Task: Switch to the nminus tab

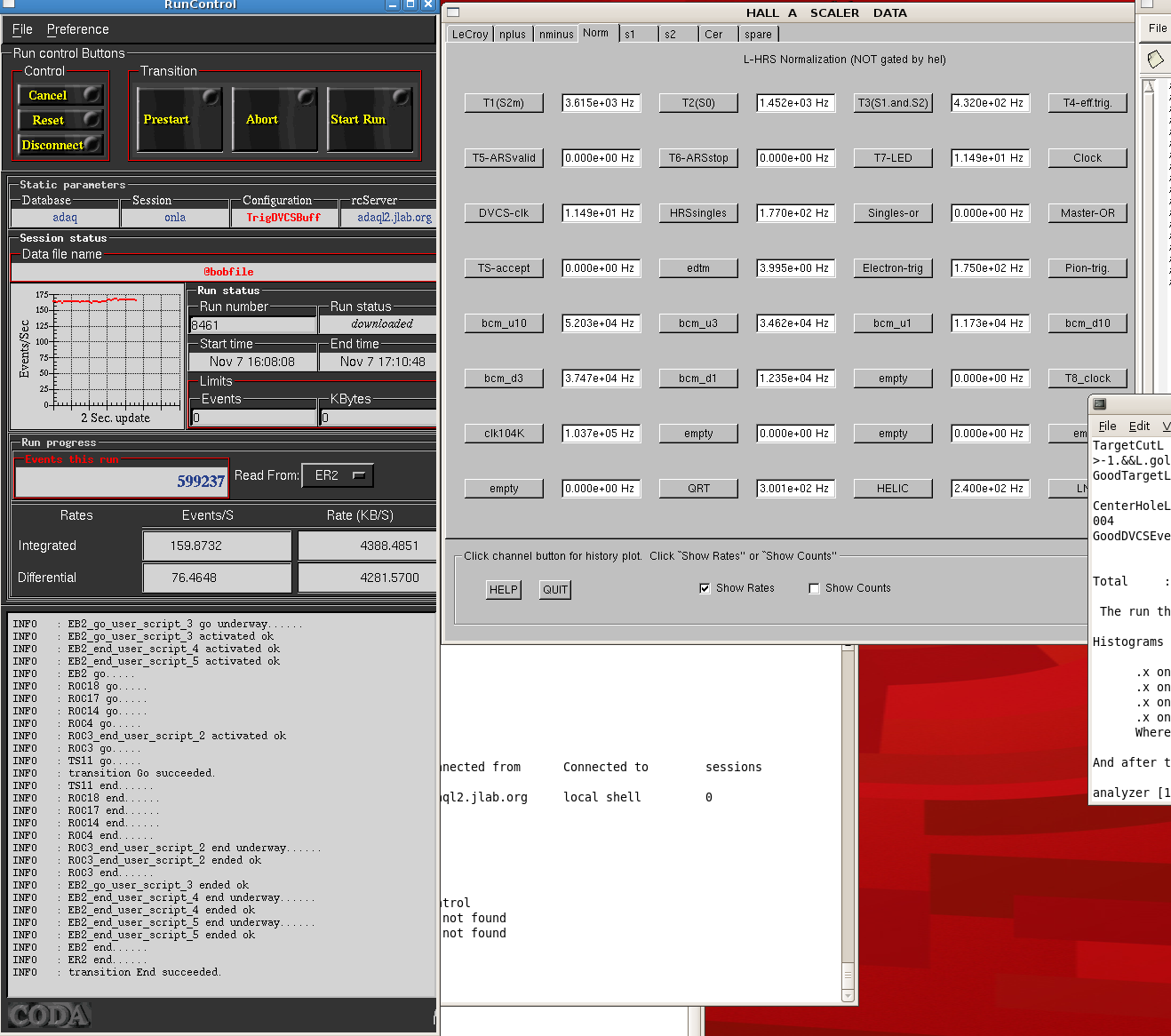Action: [556, 35]
